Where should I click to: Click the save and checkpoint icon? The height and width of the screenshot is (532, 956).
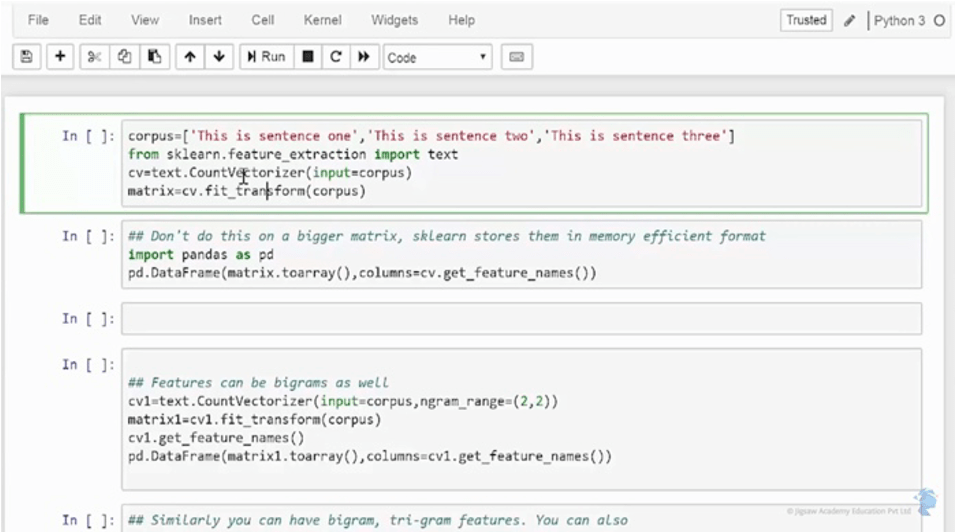[26, 57]
